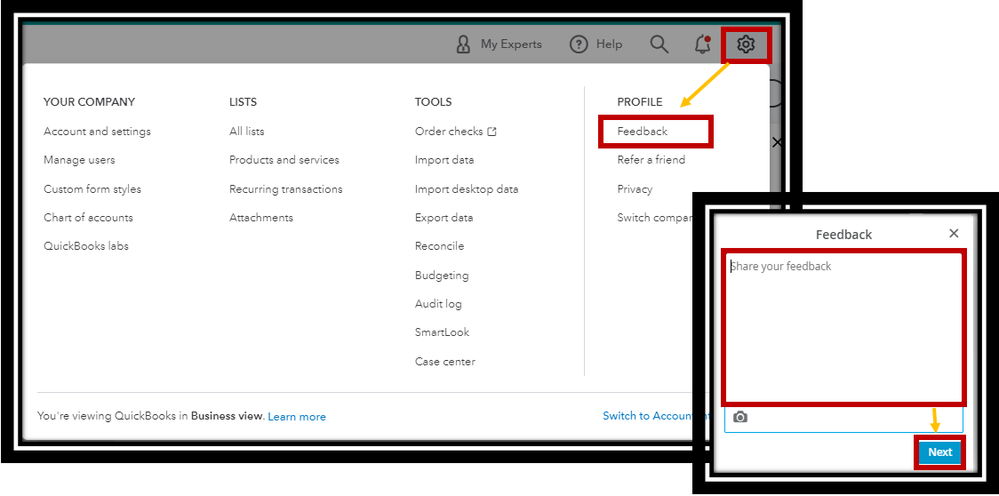This screenshot has height=496, width=999.
Task: Click the external link icon beside Order checks
Action: 491,132
